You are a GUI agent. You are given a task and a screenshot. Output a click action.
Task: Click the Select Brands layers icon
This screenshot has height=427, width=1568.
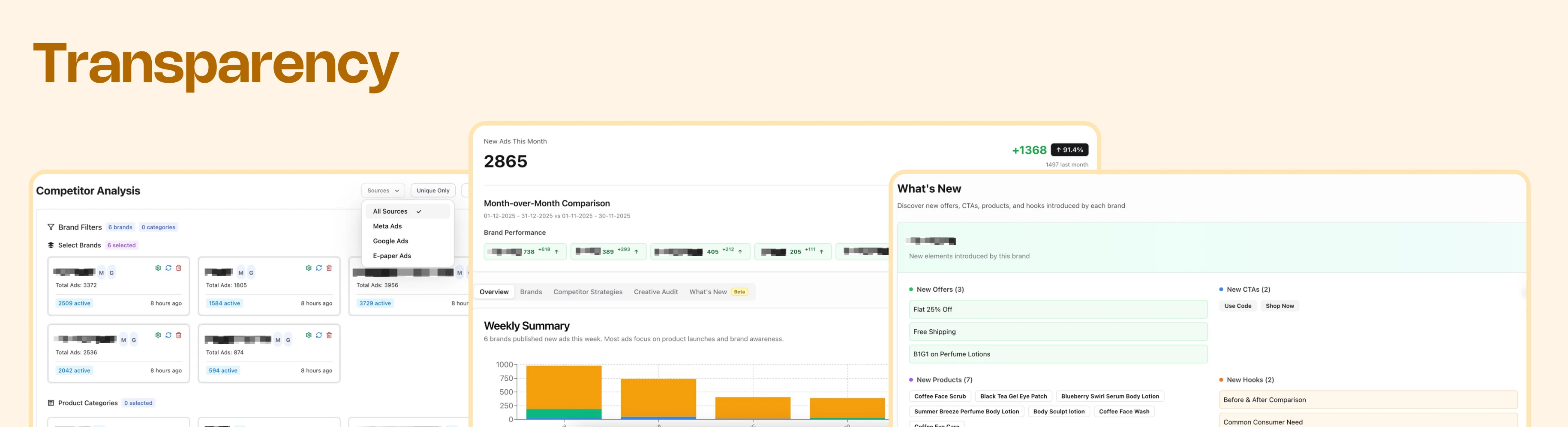tap(51, 245)
